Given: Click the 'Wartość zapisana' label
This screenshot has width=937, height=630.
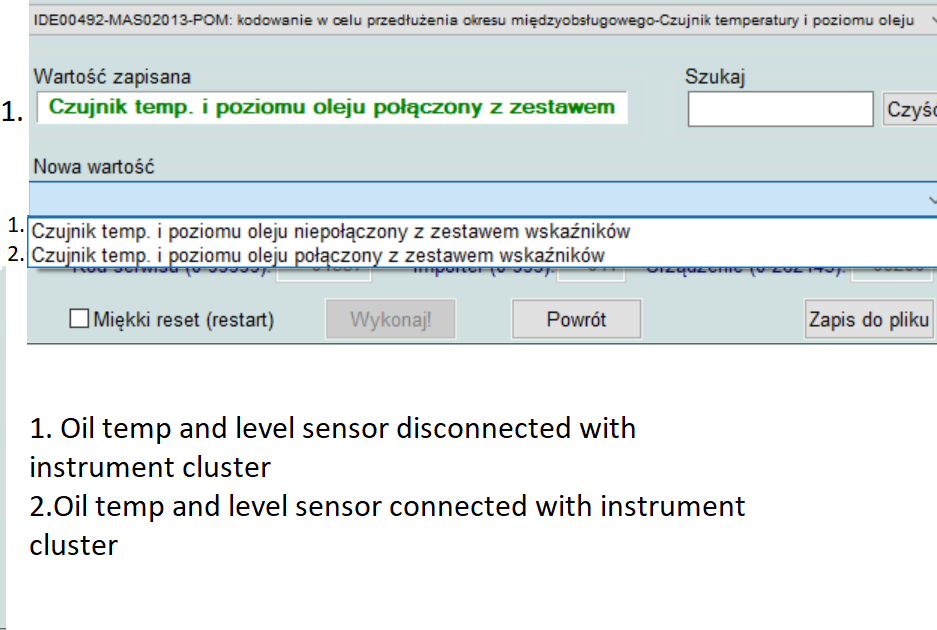Looking at the screenshot, I should [x=112, y=77].
